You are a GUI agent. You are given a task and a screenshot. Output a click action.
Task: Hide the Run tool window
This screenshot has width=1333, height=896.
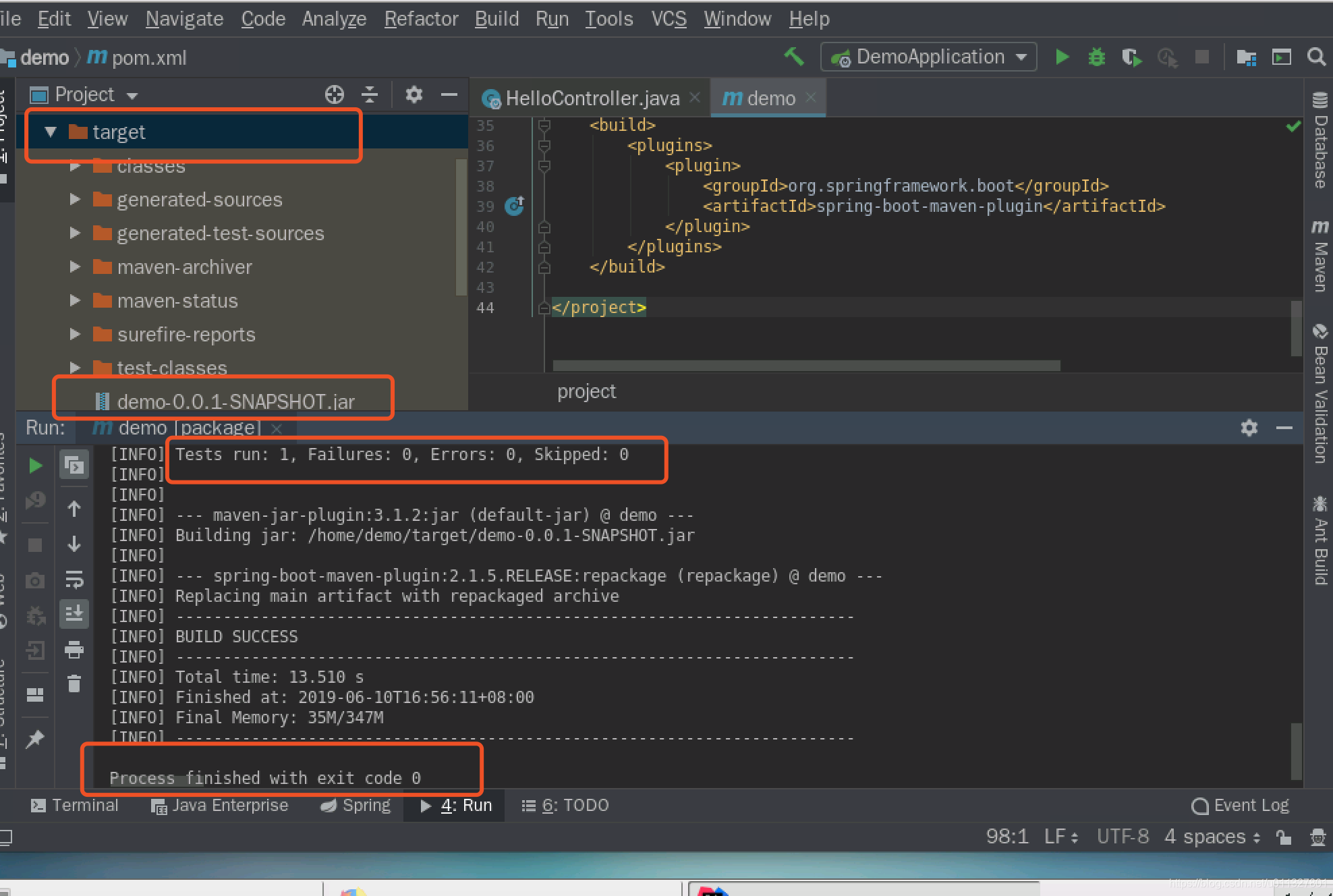pyautogui.click(x=1284, y=428)
